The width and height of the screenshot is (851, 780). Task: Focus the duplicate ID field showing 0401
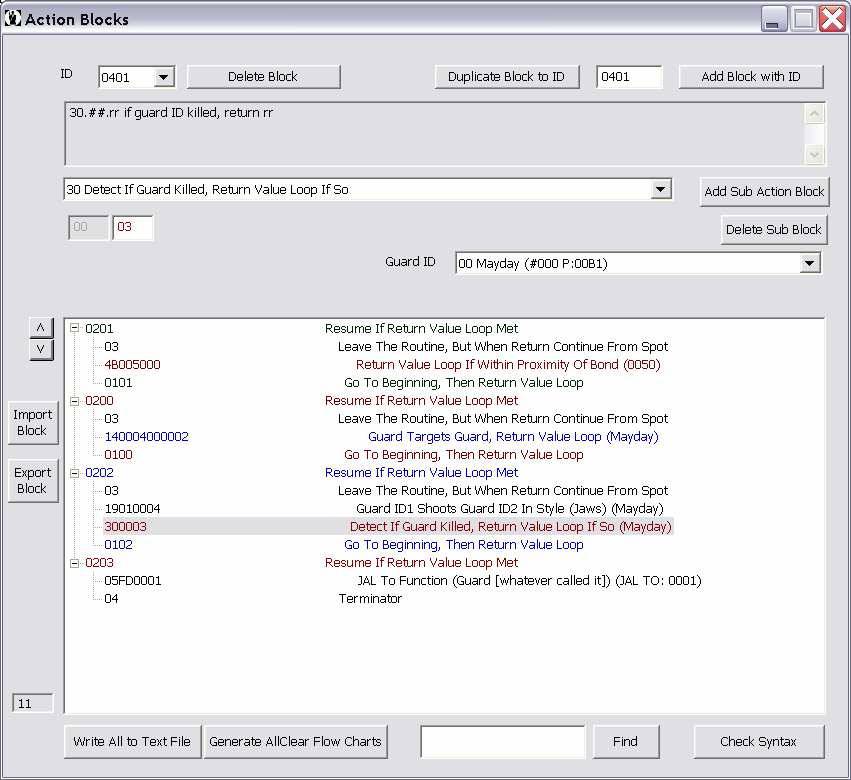tap(628, 77)
